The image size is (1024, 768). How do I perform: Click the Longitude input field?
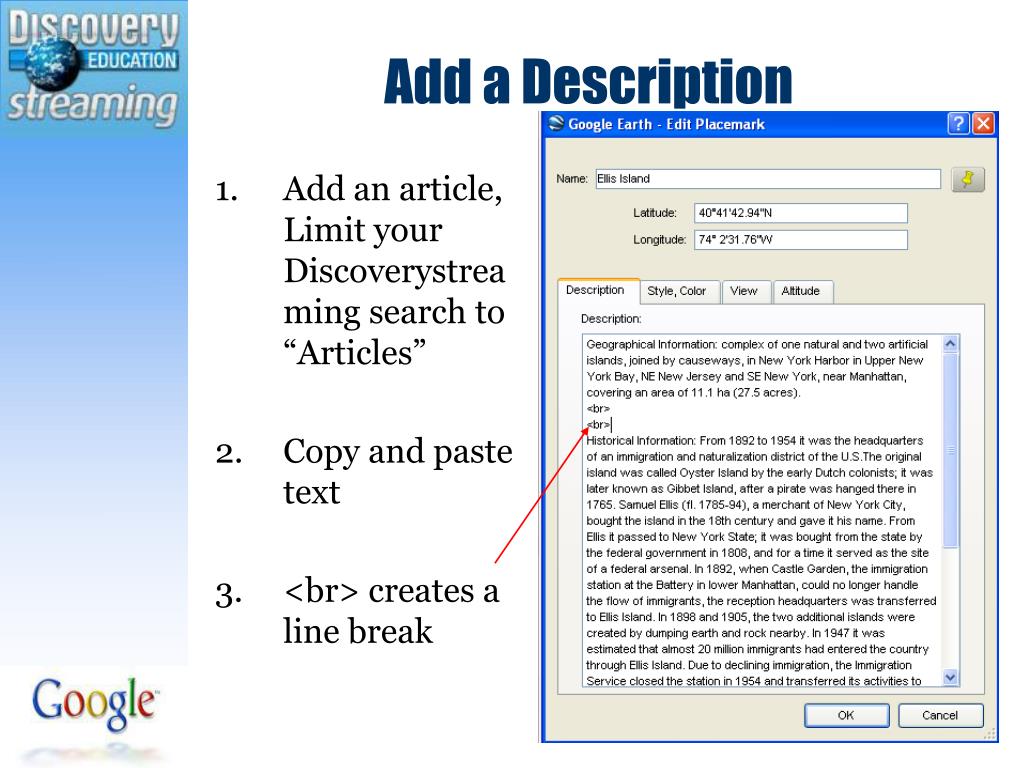click(801, 240)
